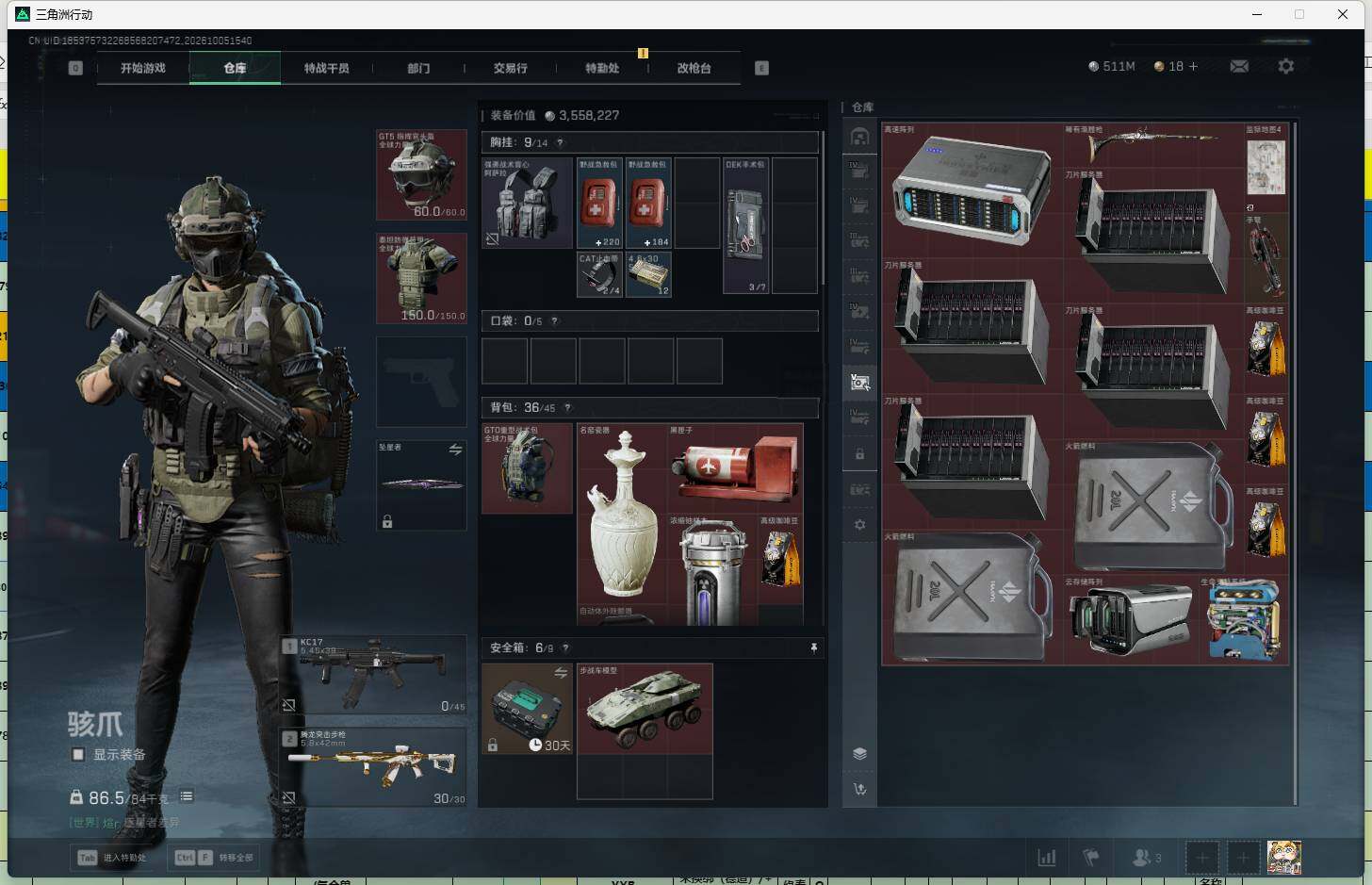The height and width of the screenshot is (885, 1372).
Task: Open the 特勤处 tab in top navigation
Action: tap(602, 68)
